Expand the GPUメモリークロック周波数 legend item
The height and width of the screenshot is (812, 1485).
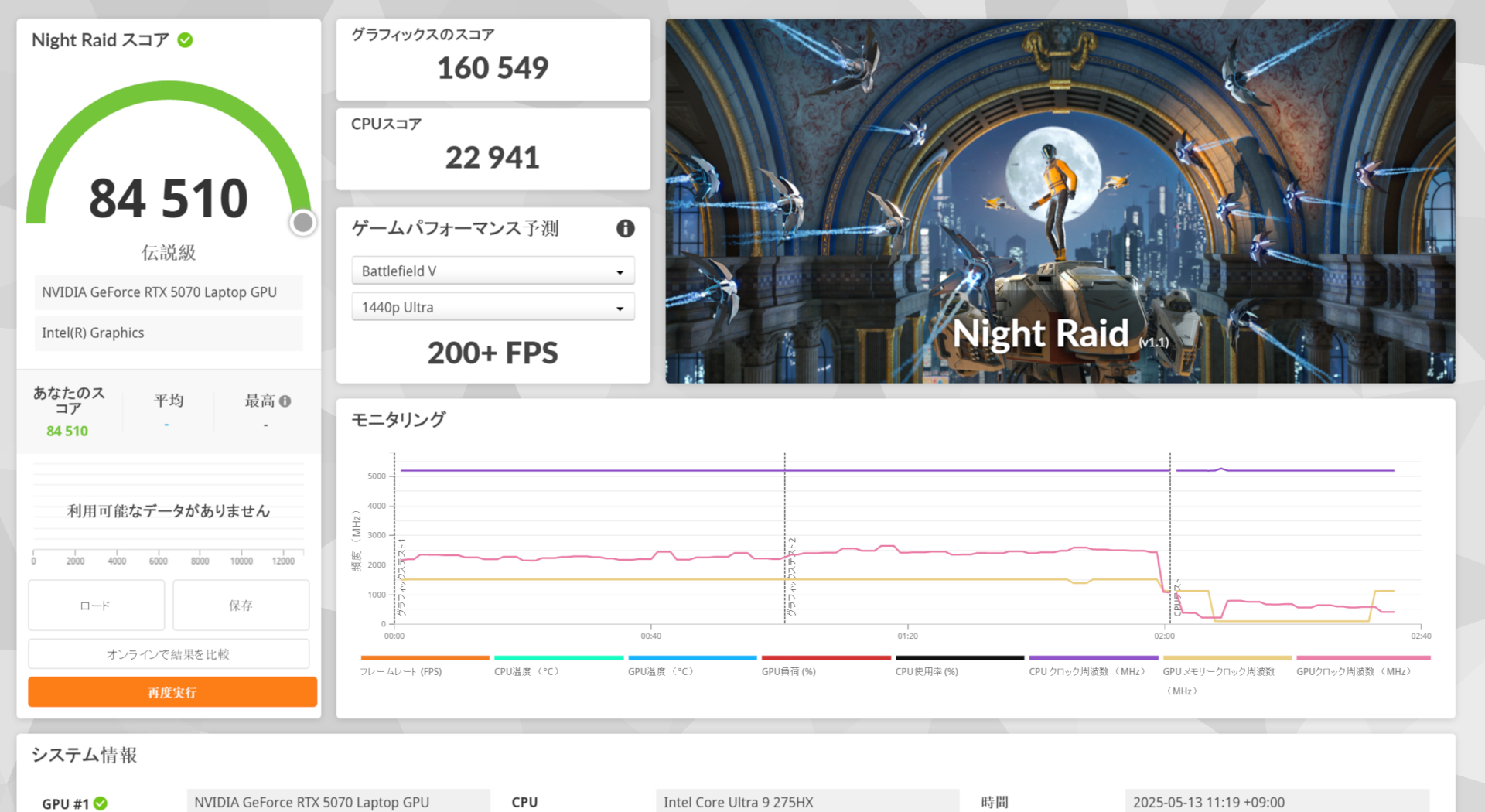tap(1220, 671)
